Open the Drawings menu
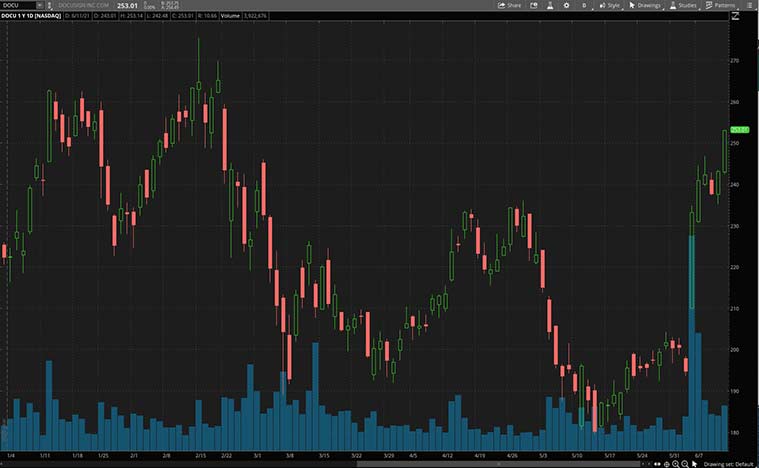This screenshot has height=468, width=759. point(645,5)
